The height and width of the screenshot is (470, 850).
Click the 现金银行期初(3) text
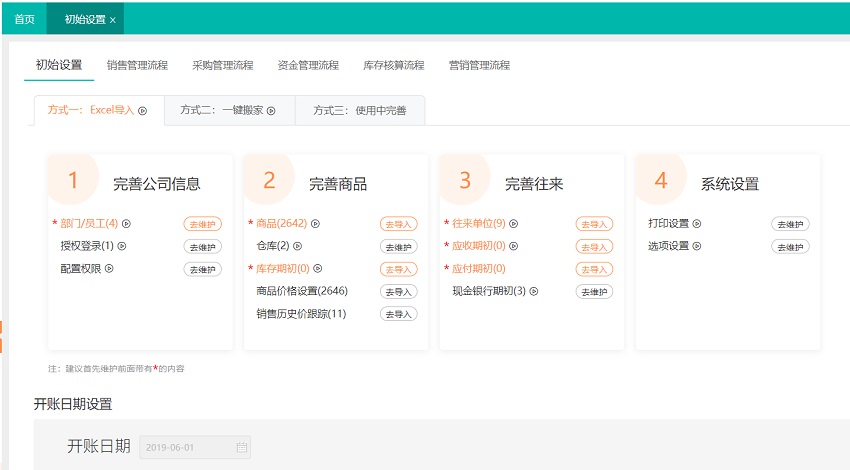pyautogui.click(x=489, y=291)
